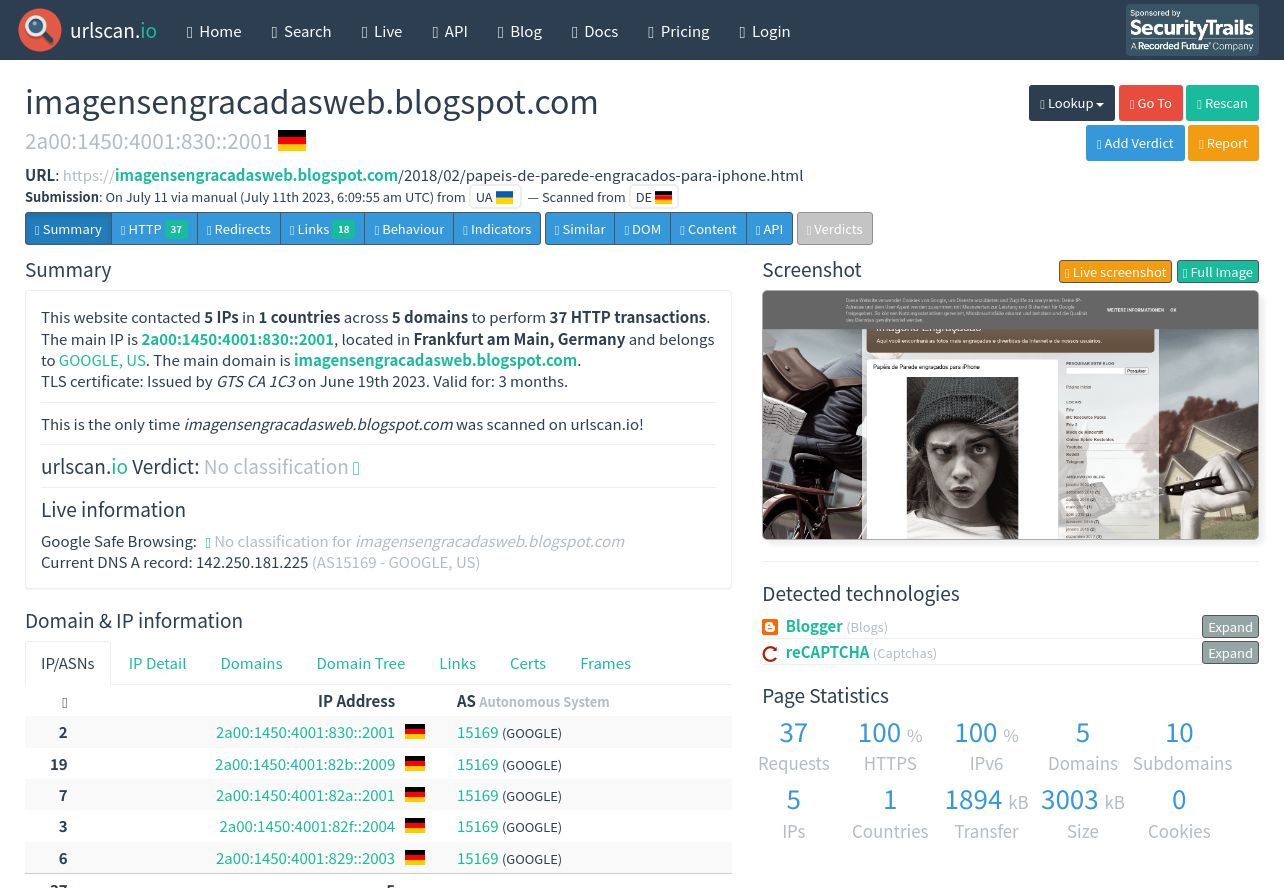Click the Add Verdict button
The image size is (1284, 888).
point(1135,143)
